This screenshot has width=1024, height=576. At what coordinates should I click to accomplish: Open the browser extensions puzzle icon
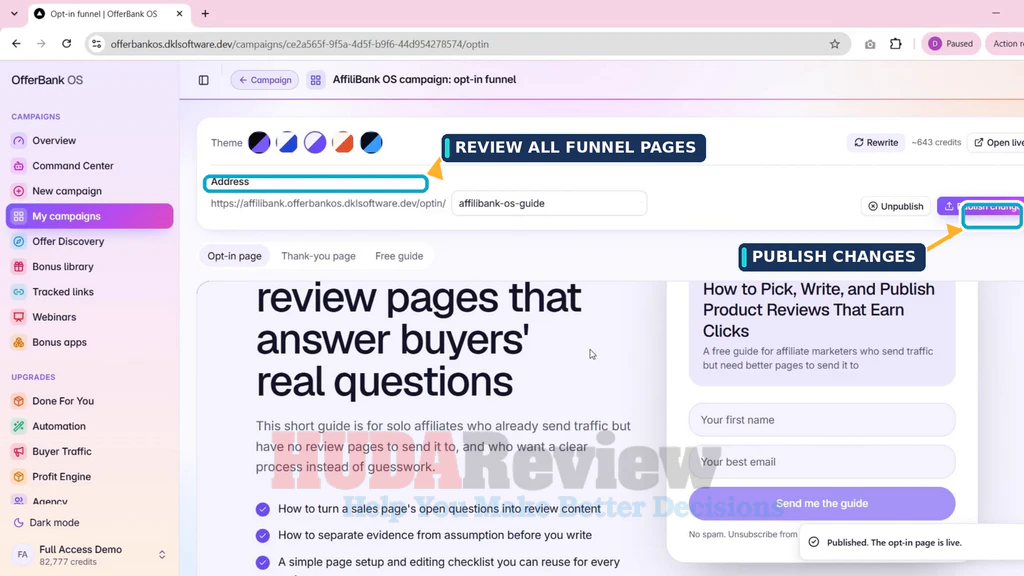(896, 44)
